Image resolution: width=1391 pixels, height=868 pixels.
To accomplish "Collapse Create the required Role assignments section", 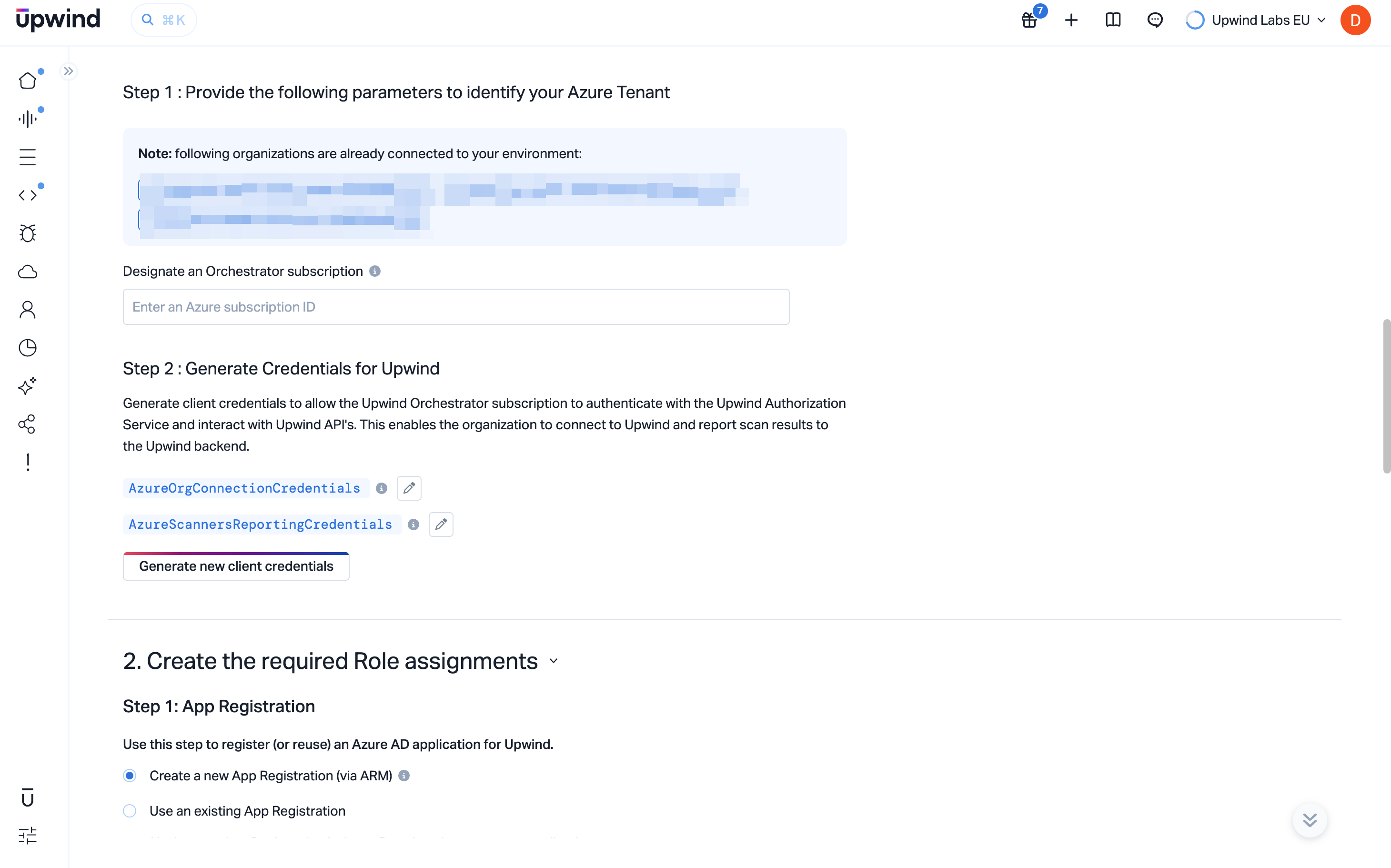I will point(554,661).
